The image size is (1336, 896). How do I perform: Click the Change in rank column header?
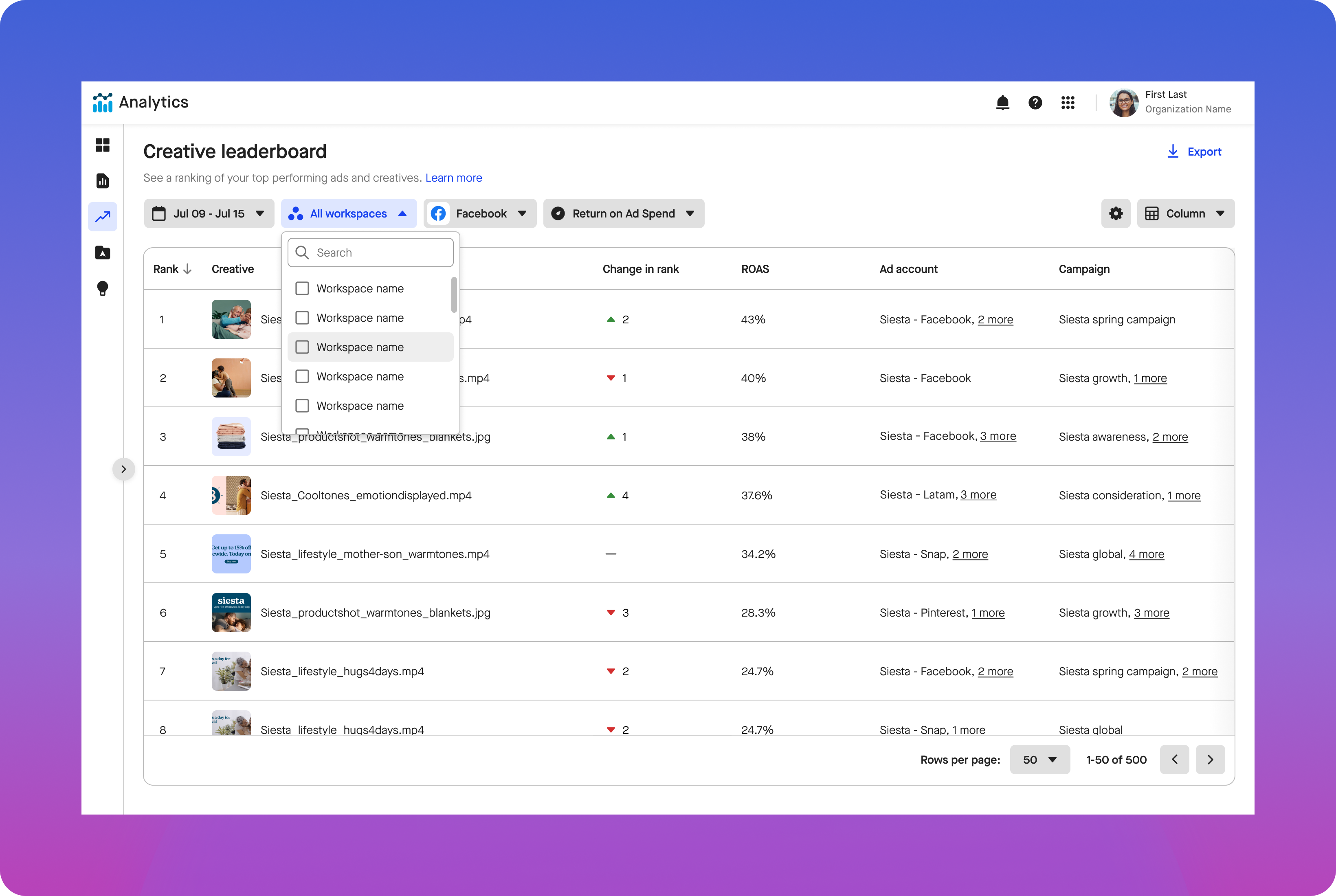pyautogui.click(x=640, y=269)
